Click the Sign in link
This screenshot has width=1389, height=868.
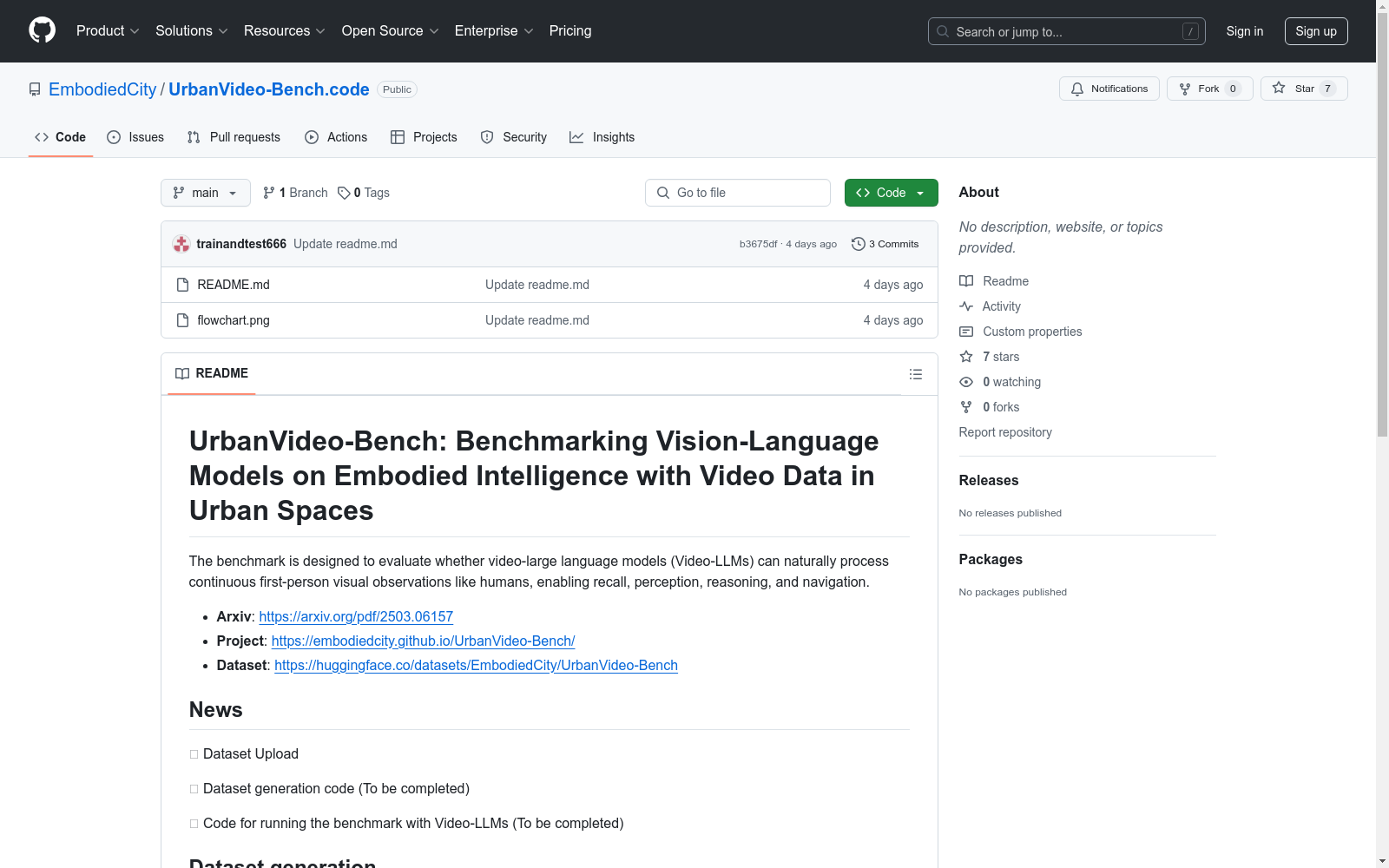click(x=1245, y=31)
